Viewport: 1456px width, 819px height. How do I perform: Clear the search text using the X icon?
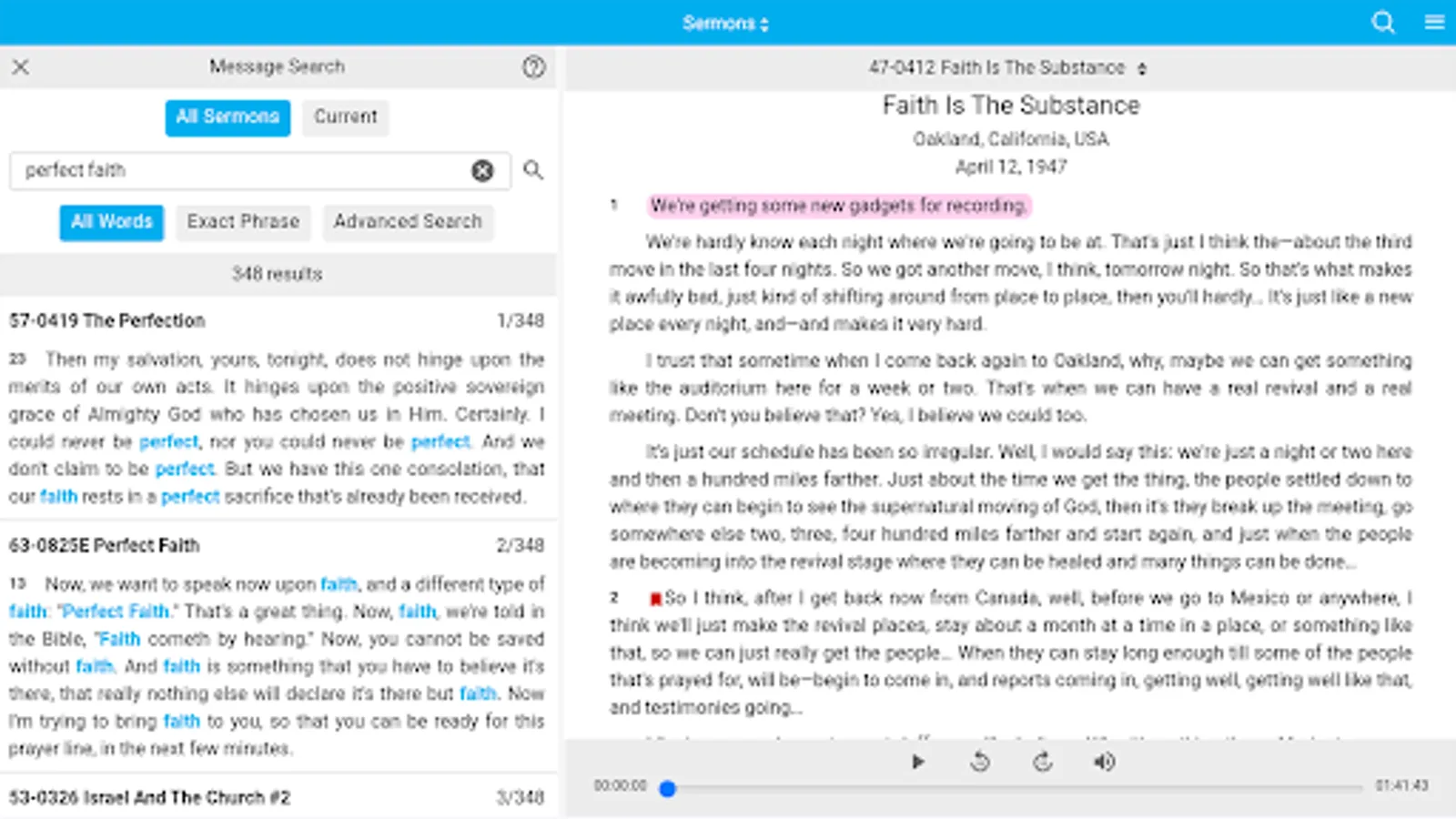482,170
